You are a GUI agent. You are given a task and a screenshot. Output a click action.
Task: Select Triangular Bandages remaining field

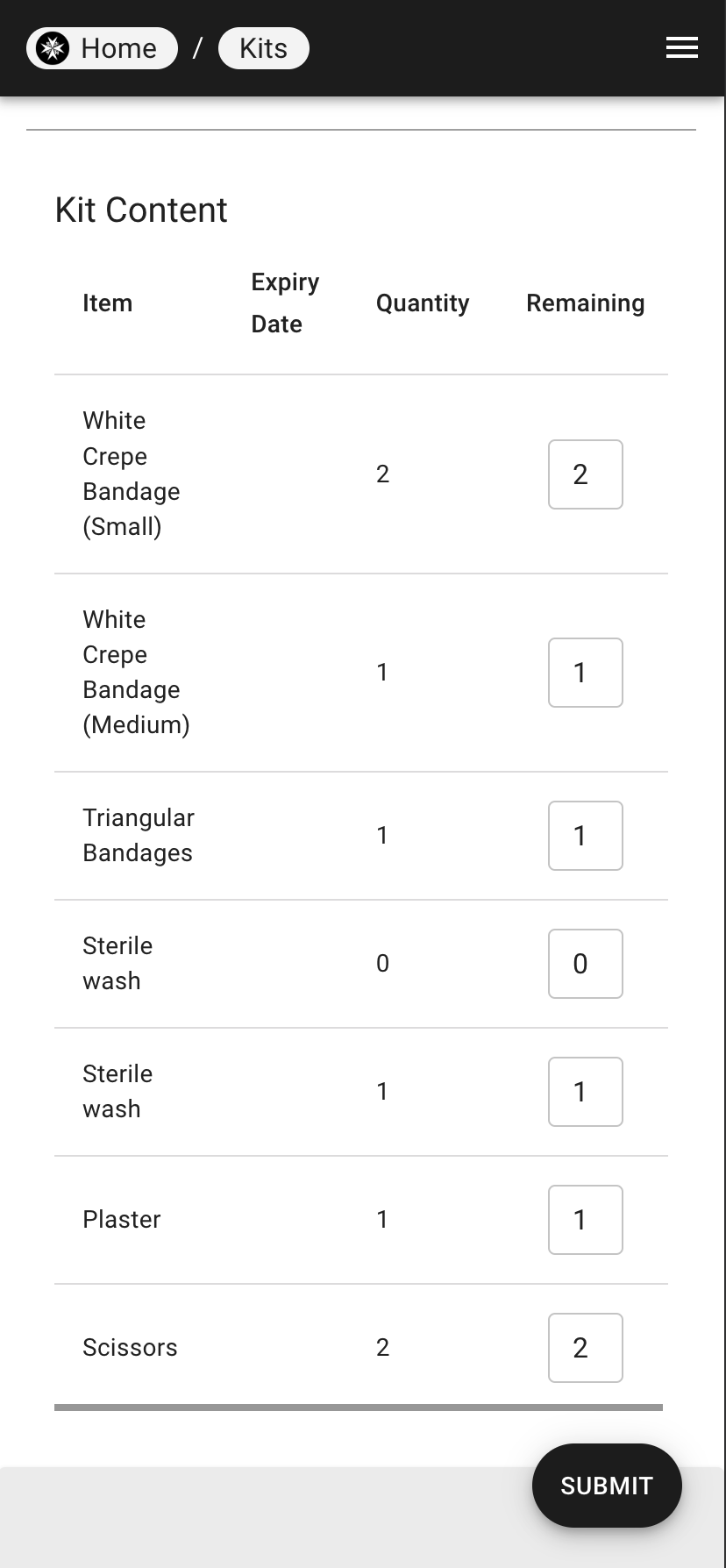click(586, 836)
